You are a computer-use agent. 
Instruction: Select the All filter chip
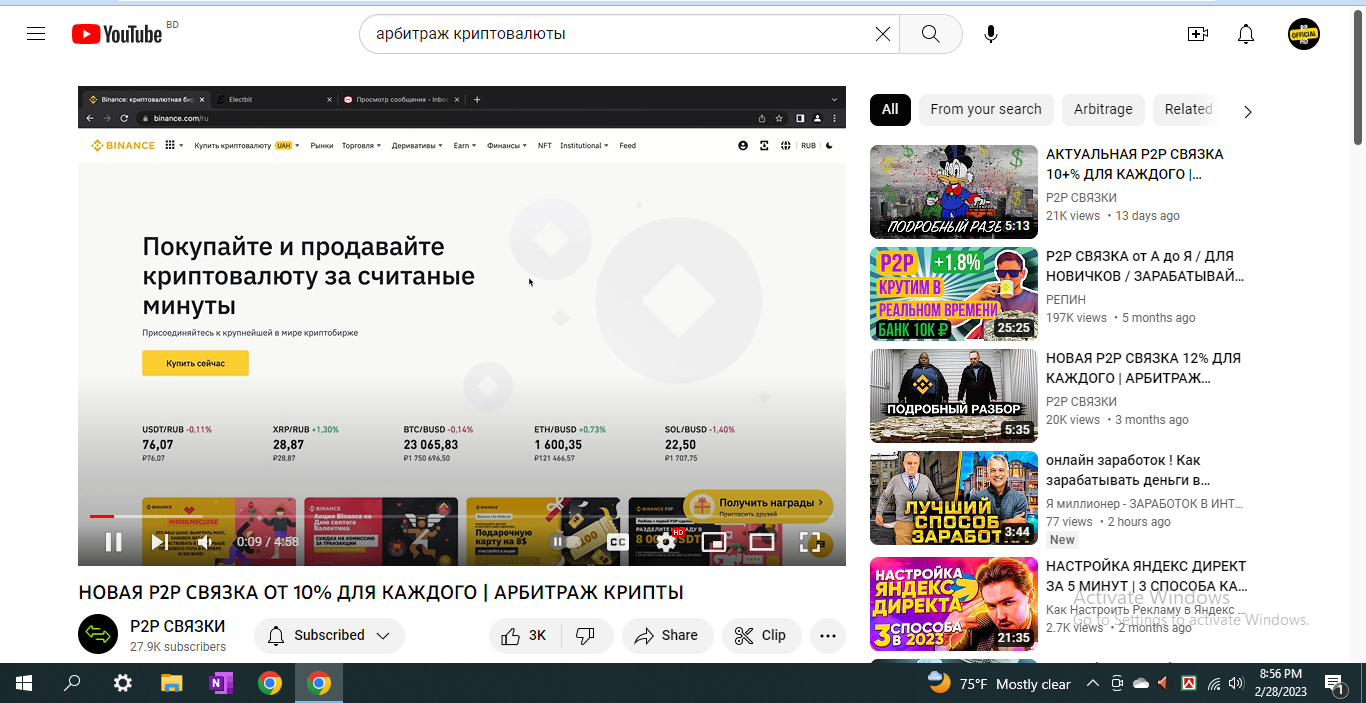(890, 110)
